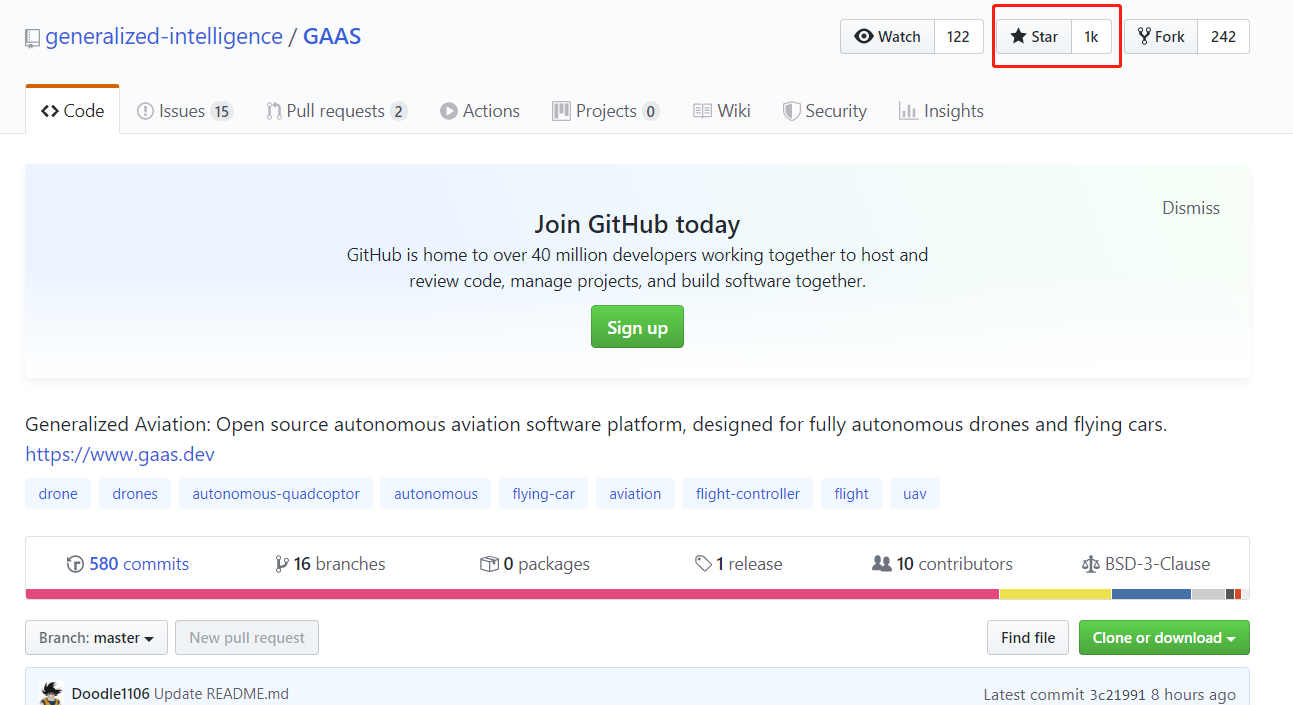
Task: Click the blue language bar segment
Action: coord(1151,594)
